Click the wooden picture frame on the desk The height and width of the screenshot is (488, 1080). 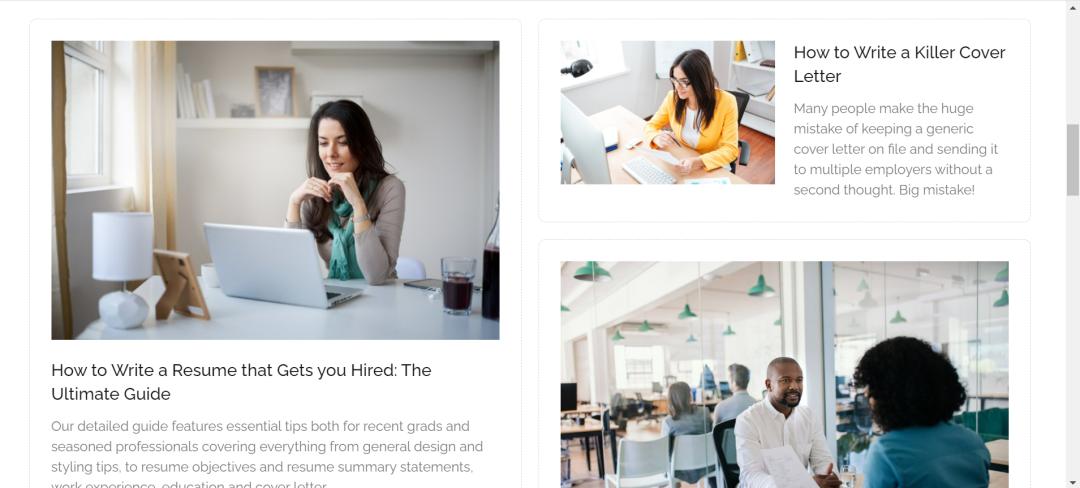click(181, 285)
